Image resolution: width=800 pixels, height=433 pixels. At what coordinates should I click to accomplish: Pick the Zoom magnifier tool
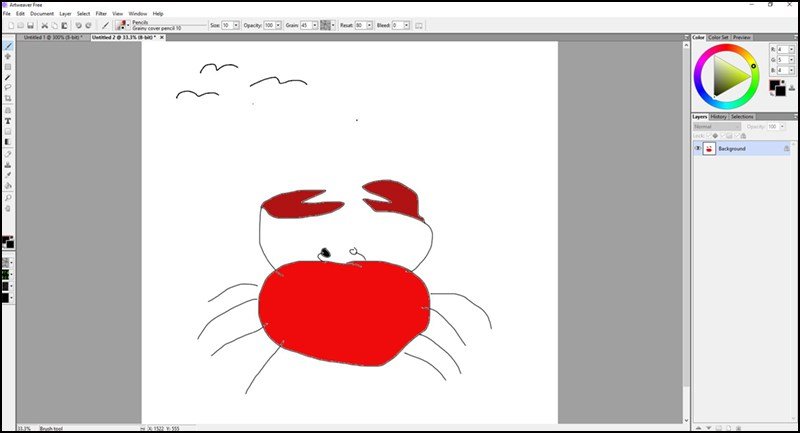pyautogui.click(x=8, y=197)
